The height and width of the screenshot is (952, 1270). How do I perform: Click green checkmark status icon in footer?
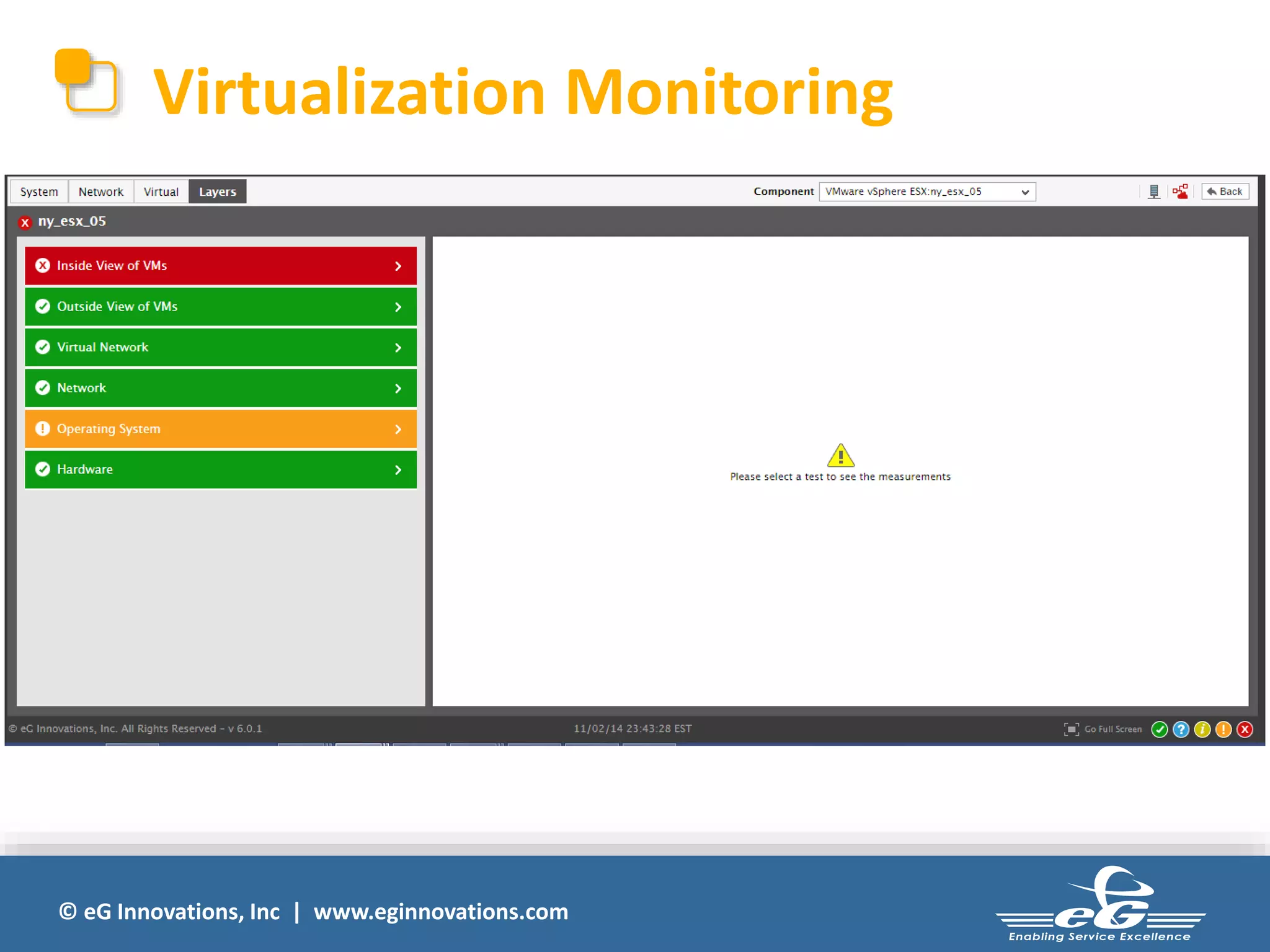(1160, 729)
